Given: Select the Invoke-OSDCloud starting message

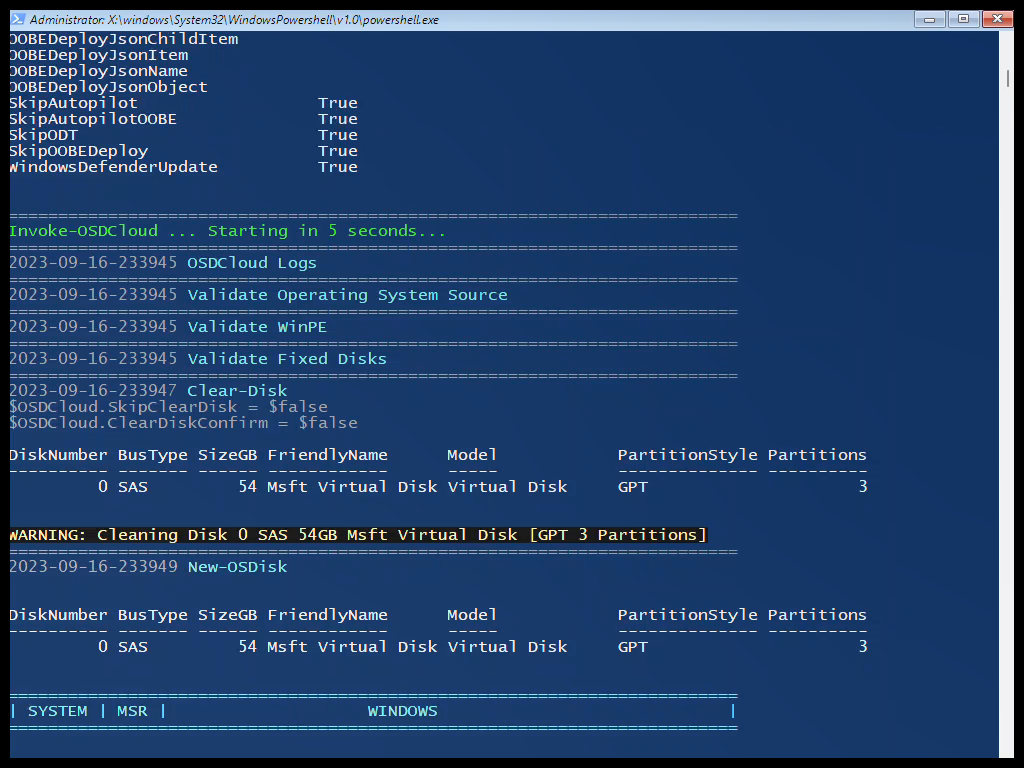Looking at the screenshot, I should coord(229,230).
